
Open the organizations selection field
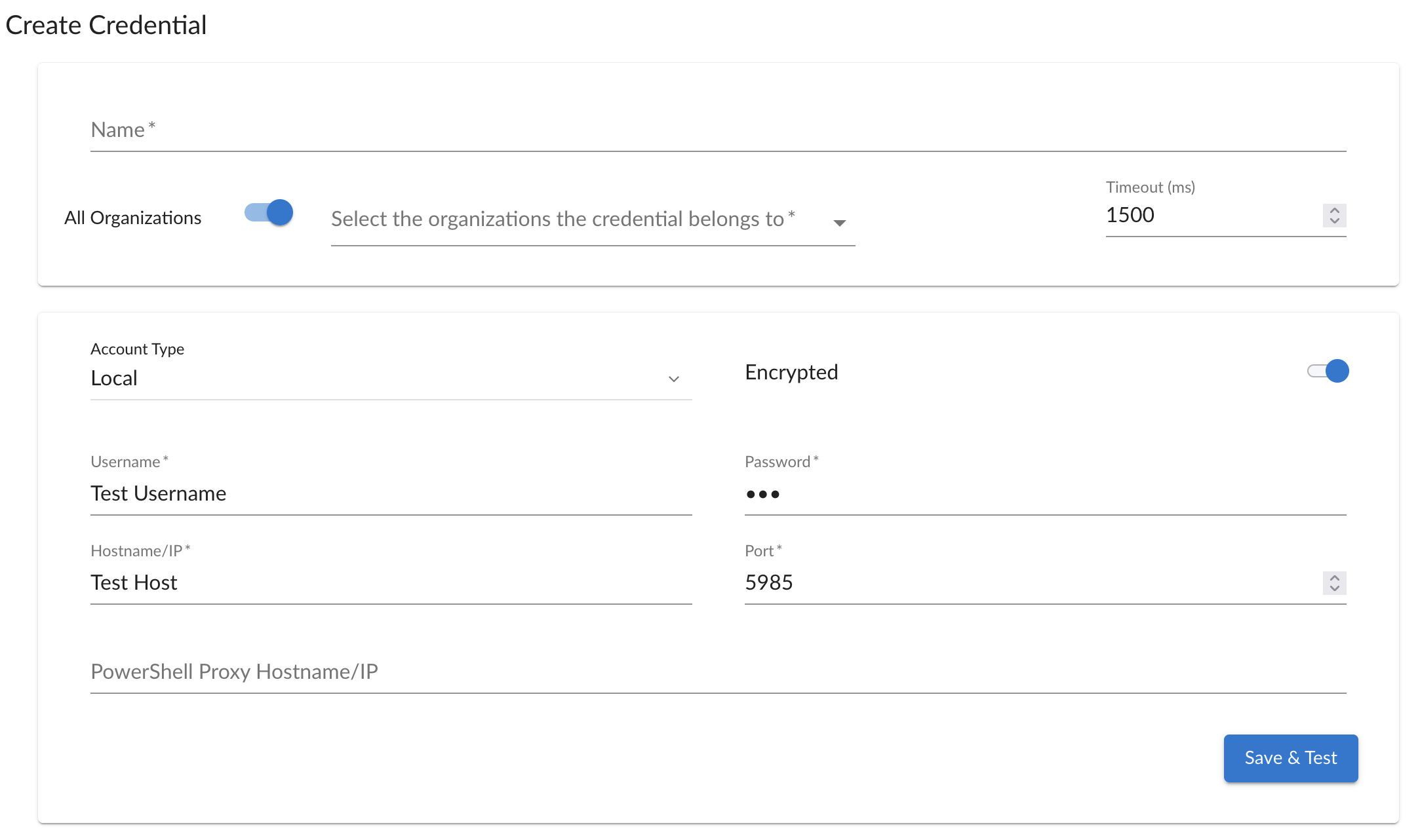pos(562,220)
